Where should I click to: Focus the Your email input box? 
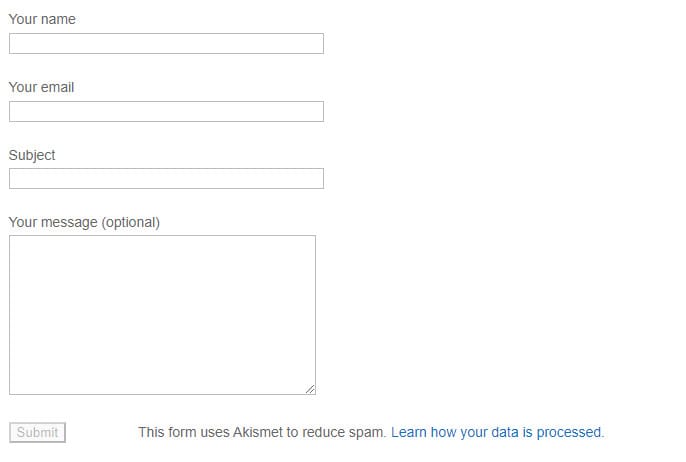point(166,112)
